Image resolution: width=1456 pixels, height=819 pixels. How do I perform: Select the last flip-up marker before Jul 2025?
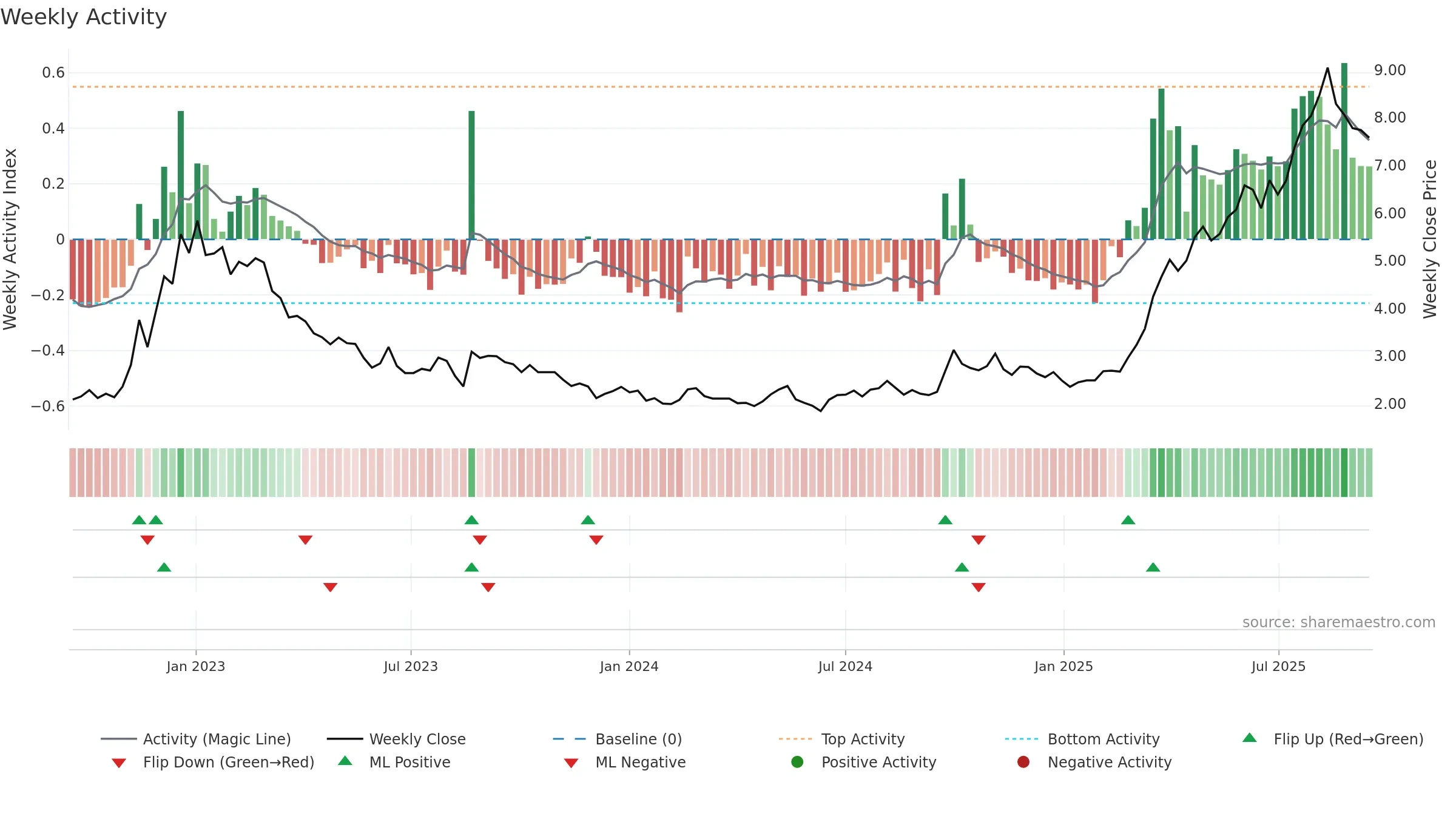point(1128,520)
